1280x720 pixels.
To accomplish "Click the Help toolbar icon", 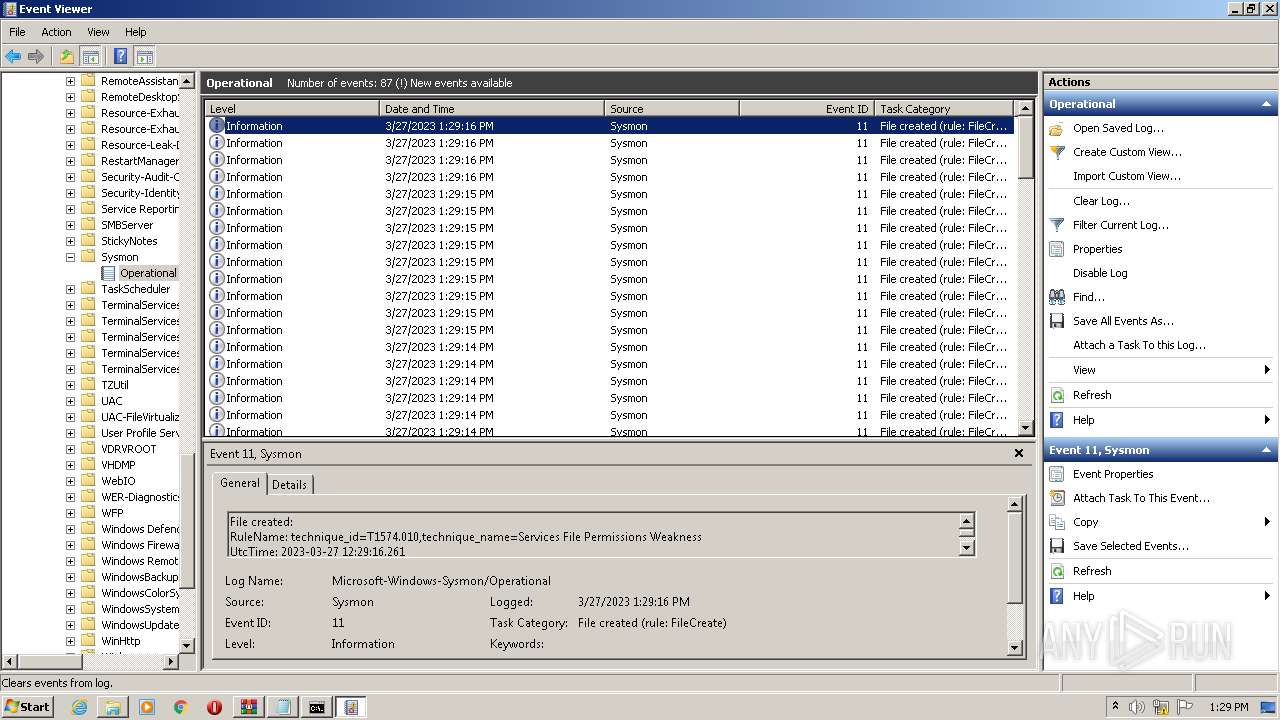I will pyautogui.click(x=120, y=57).
